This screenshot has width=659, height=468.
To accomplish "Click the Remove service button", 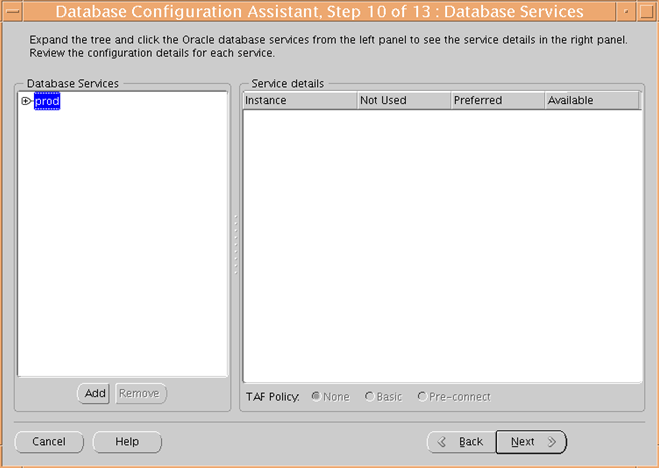I will 140,394.
